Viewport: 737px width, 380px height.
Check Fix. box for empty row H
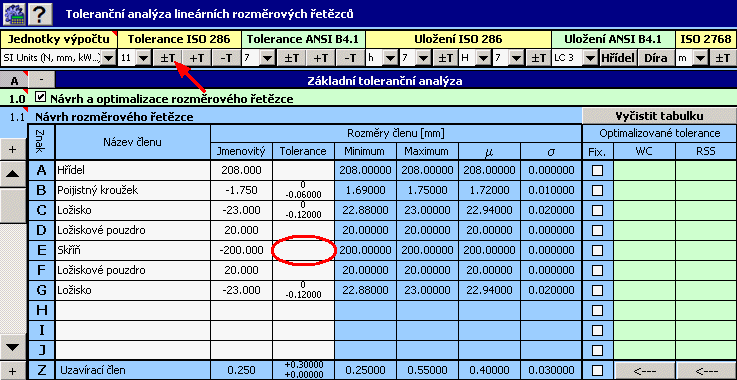tap(597, 310)
